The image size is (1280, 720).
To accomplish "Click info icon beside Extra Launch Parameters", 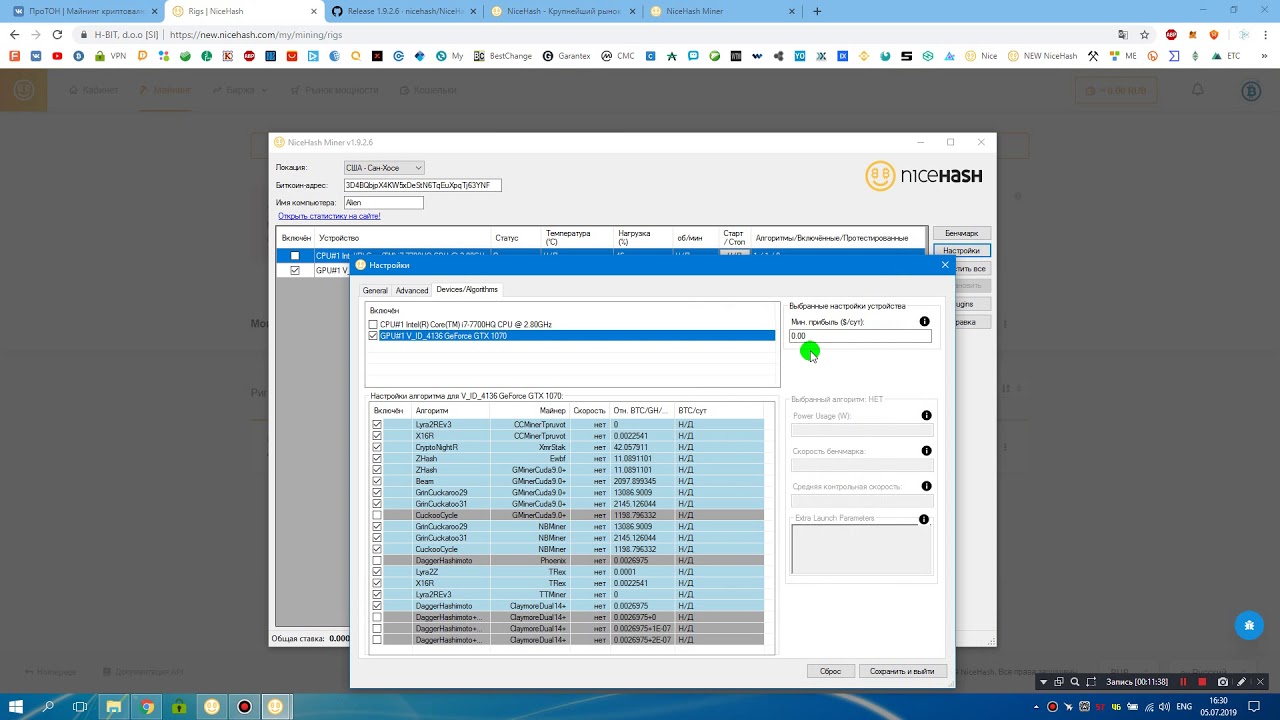I will click(x=924, y=519).
